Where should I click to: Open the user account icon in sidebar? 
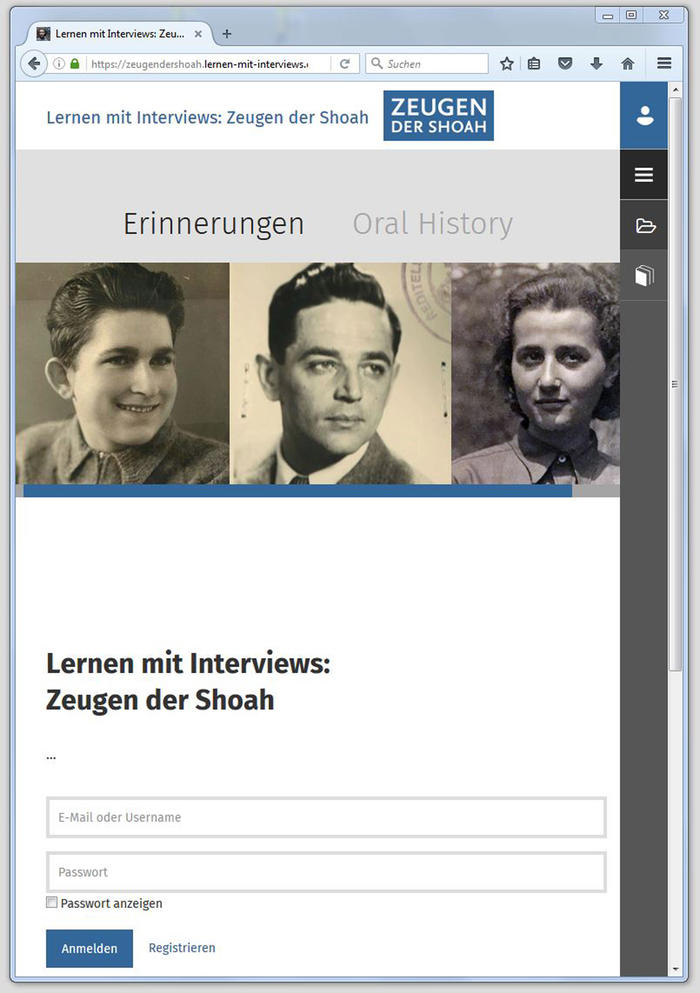644,116
